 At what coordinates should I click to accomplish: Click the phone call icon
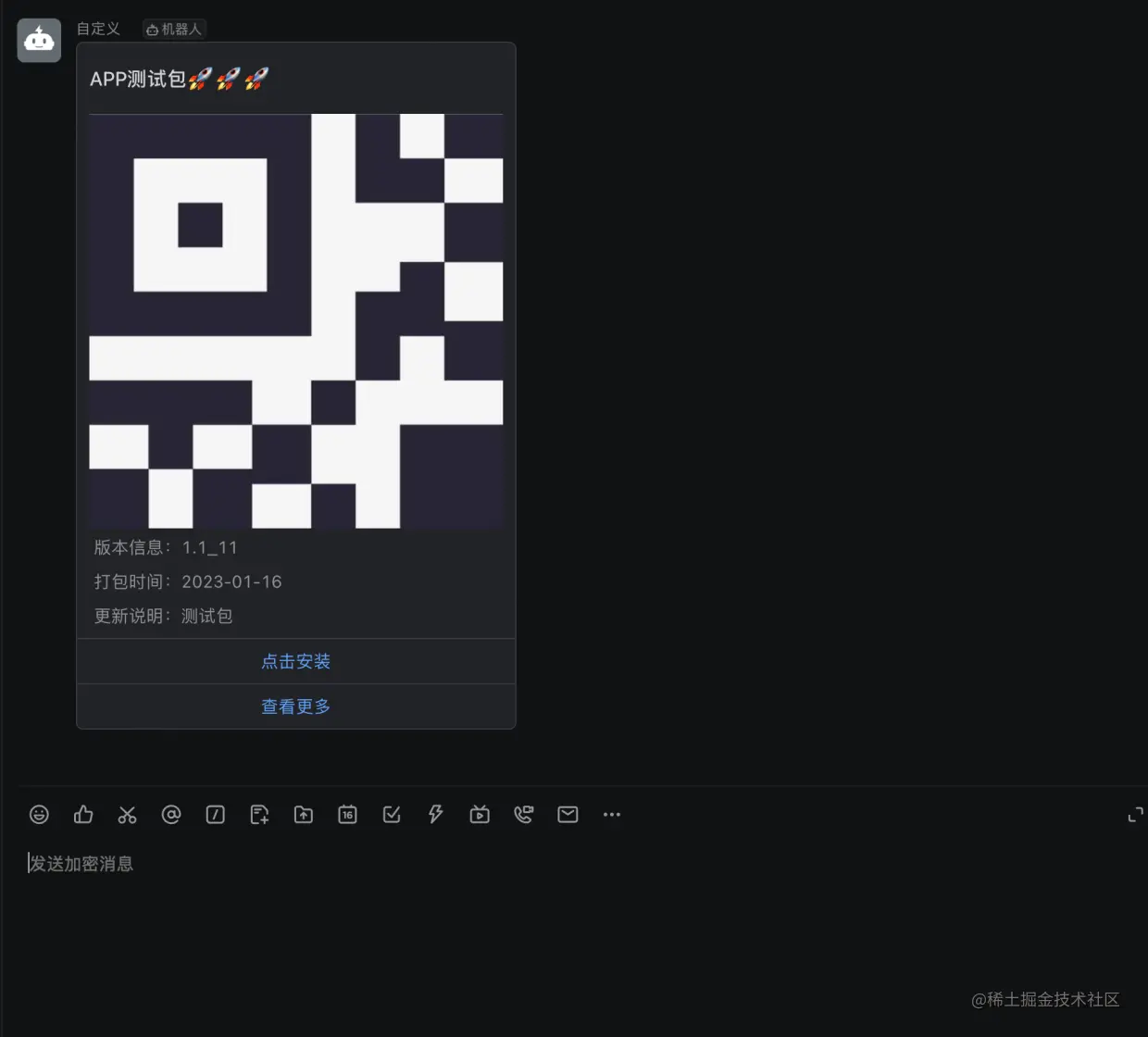[524, 815]
